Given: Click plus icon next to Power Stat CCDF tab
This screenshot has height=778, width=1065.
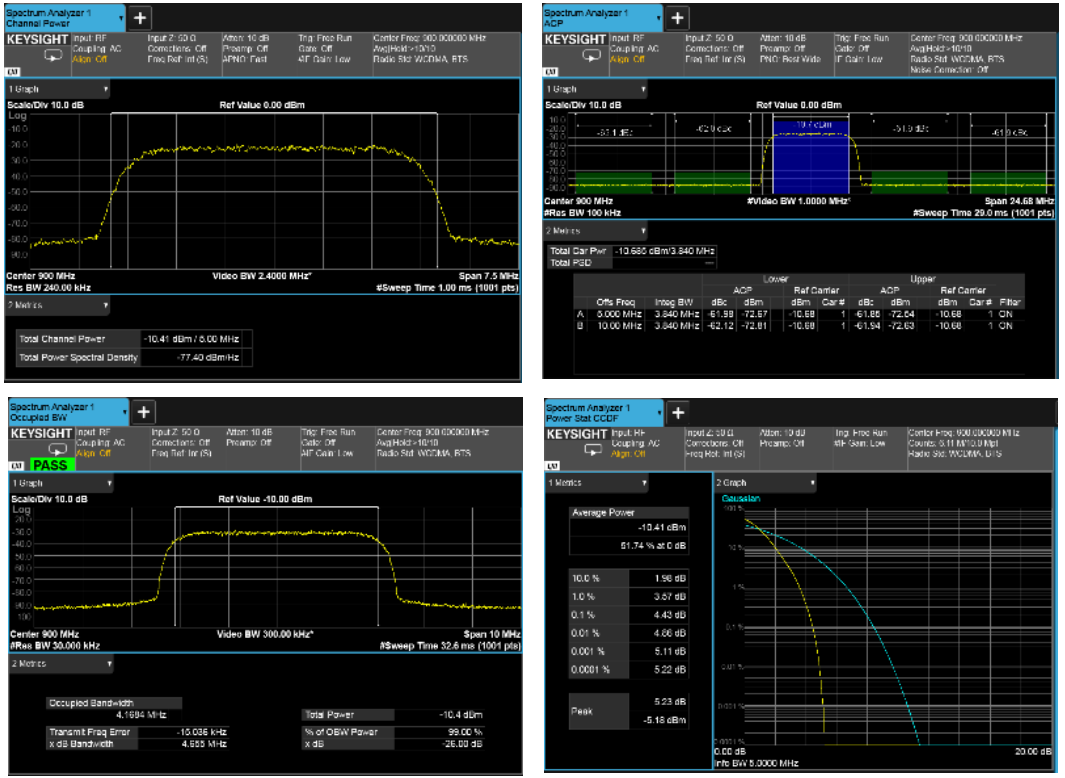Looking at the screenshot, I should pyautogui.click(x=677, y=412).
